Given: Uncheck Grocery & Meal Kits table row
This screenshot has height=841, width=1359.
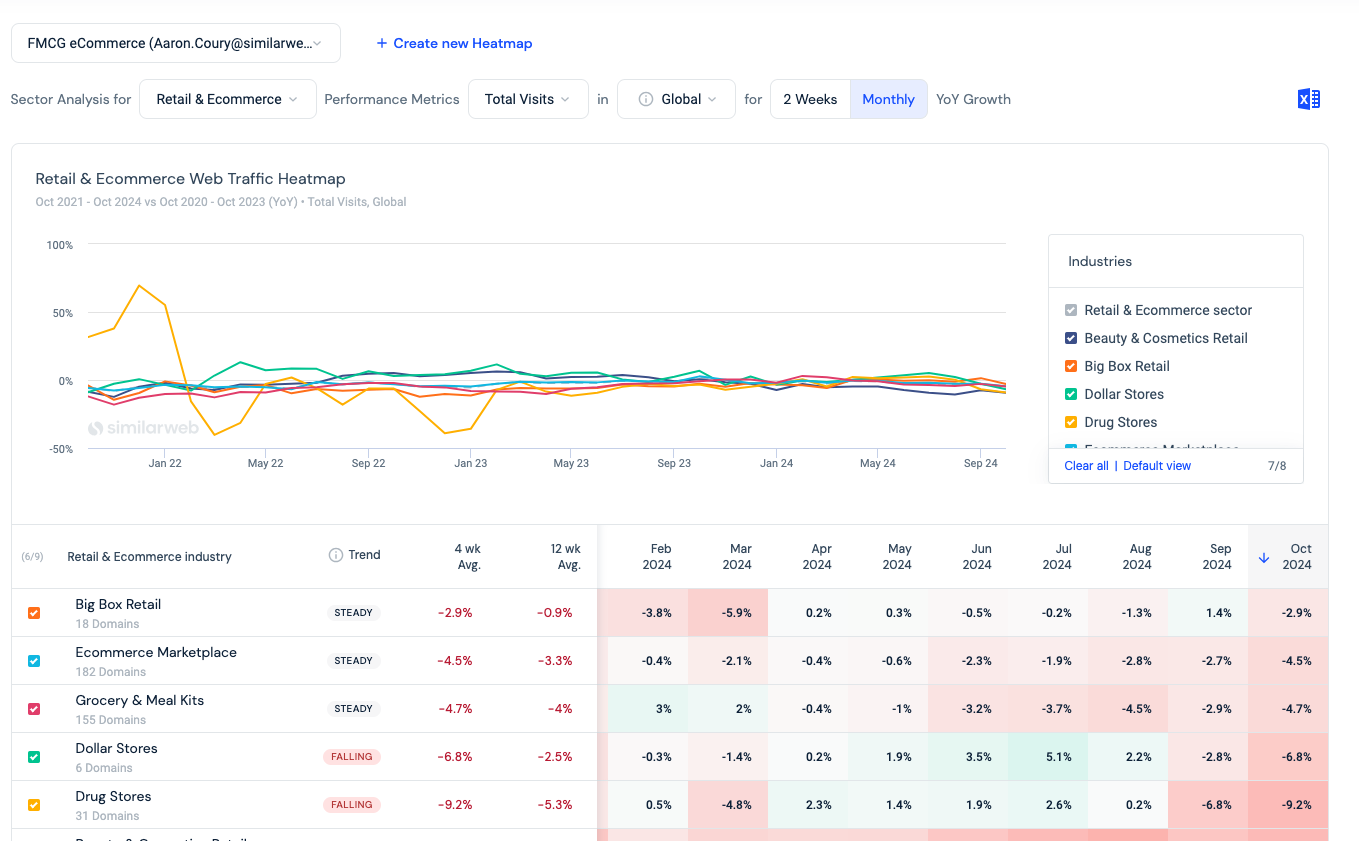Looking at the screenshot, I should click(x=34, y=709).
